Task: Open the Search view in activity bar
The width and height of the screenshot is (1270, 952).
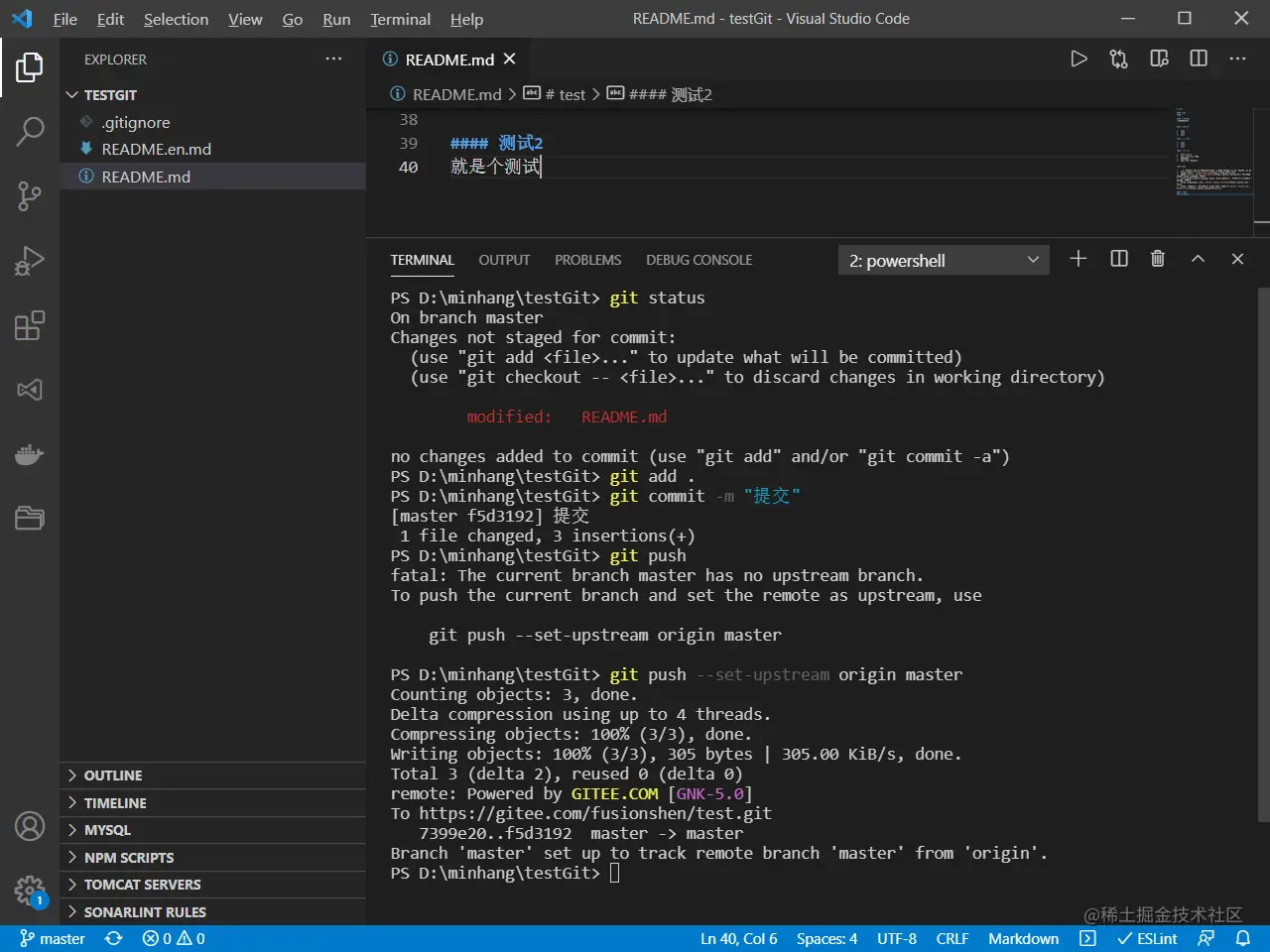Action: coord(30,131)
